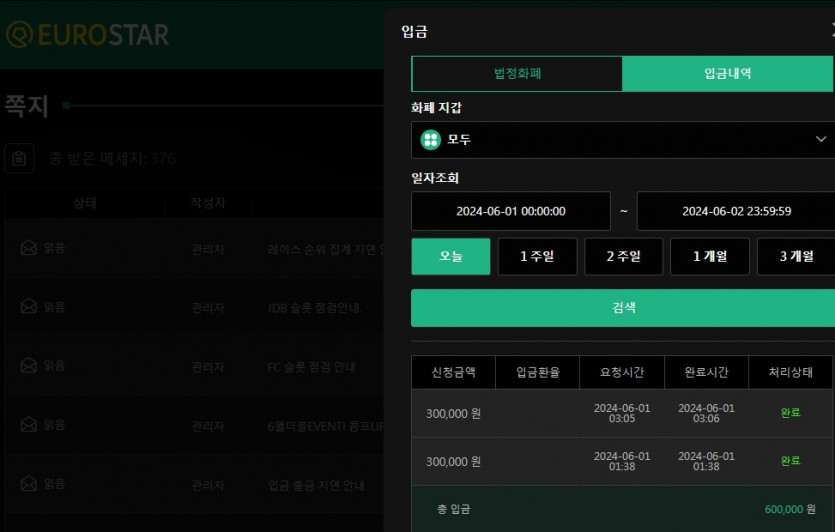Click the 완료시간 column header
835x532 pixels.
pos(706,372)
